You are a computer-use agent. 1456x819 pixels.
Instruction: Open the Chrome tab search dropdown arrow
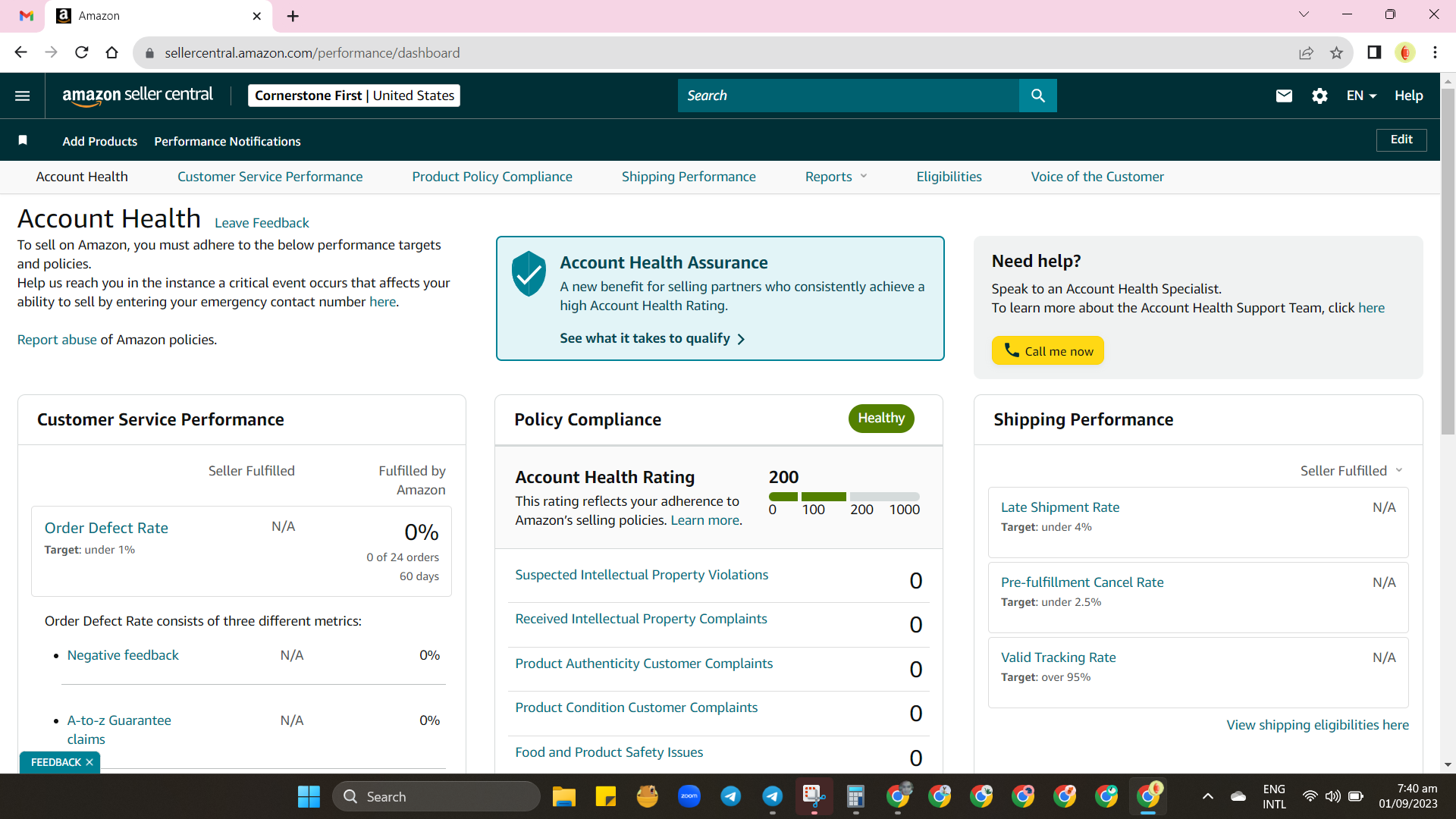click(1304, 14)
